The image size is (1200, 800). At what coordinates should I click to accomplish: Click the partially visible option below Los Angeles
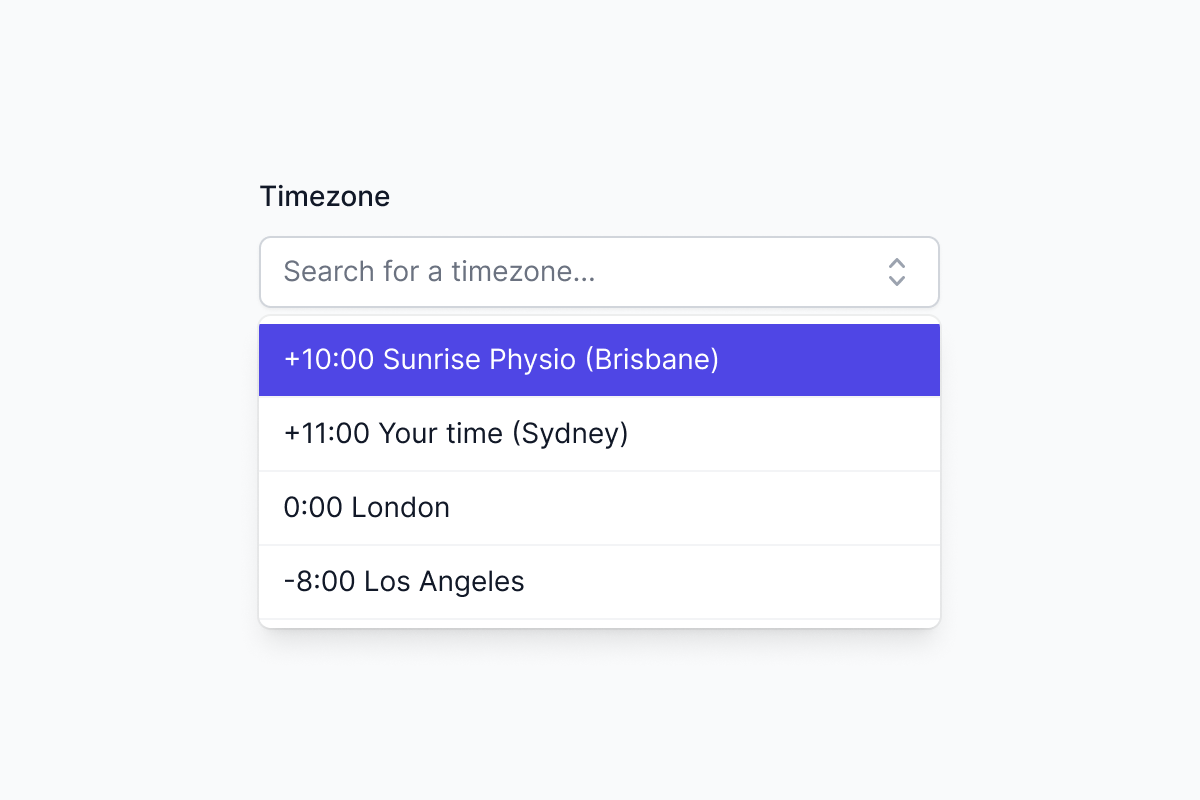[598, 624]
